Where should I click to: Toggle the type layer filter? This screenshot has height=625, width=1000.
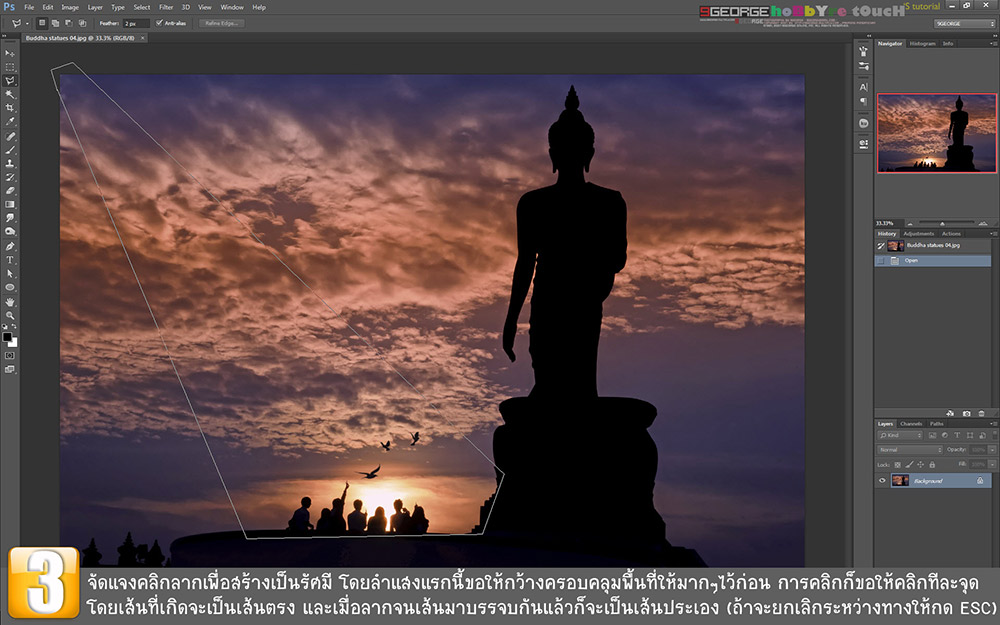click(x=957, y=435)
